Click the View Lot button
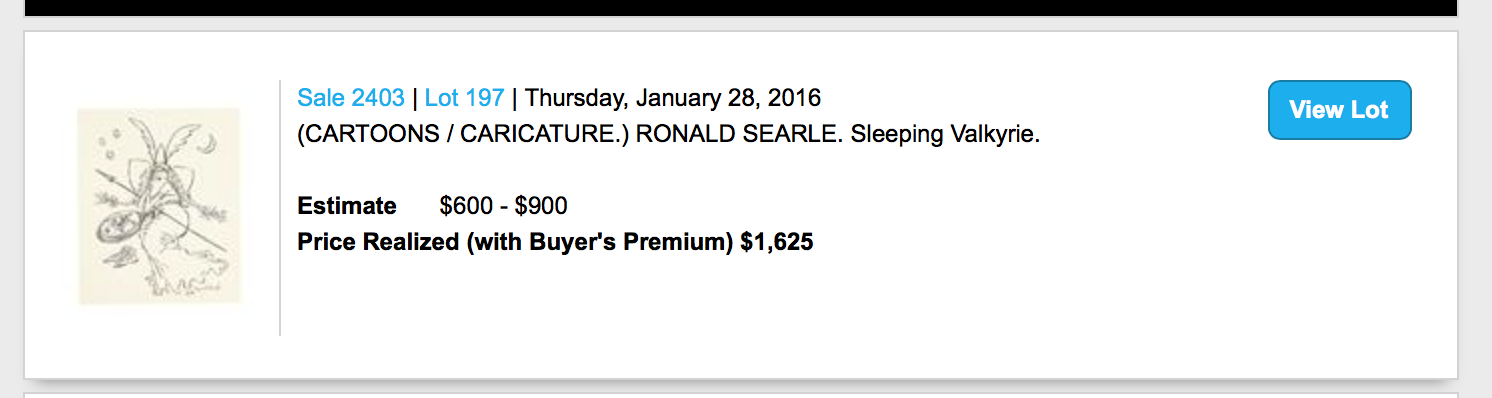The height and width of the screenshot is (398, 1492). [1339, 110]
